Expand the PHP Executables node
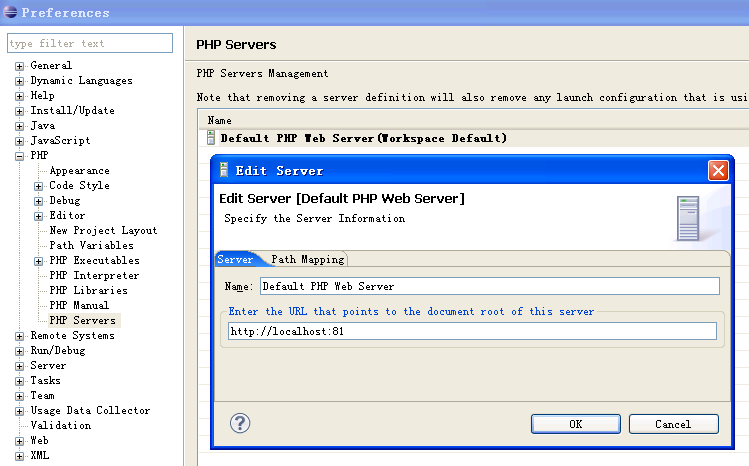 (x=38, y=261)
